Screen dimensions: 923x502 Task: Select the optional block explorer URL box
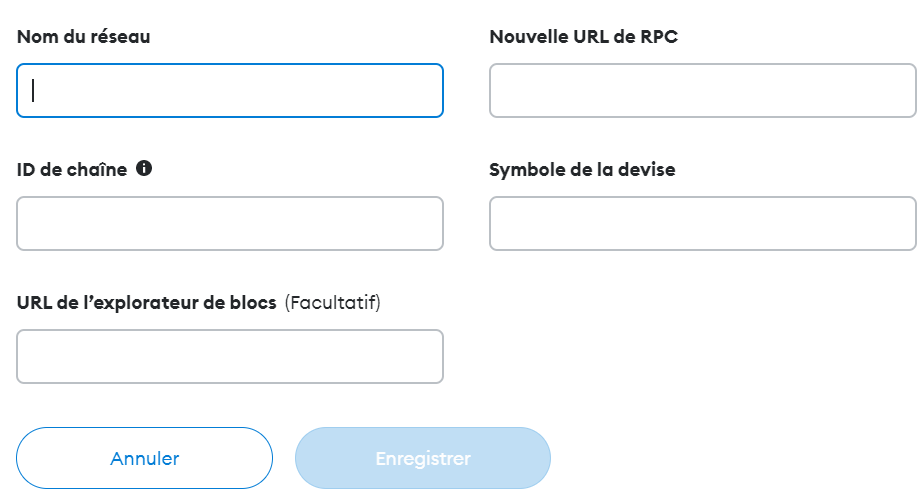point(230,356)
